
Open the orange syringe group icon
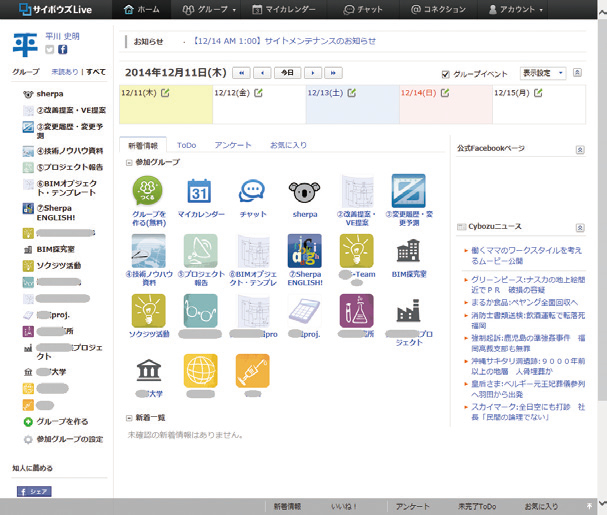252,371
